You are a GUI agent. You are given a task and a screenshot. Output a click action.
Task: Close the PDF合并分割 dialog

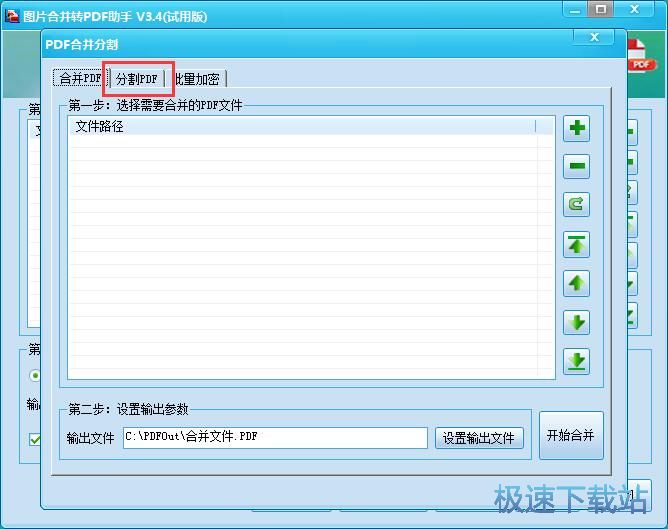(594, 37)
